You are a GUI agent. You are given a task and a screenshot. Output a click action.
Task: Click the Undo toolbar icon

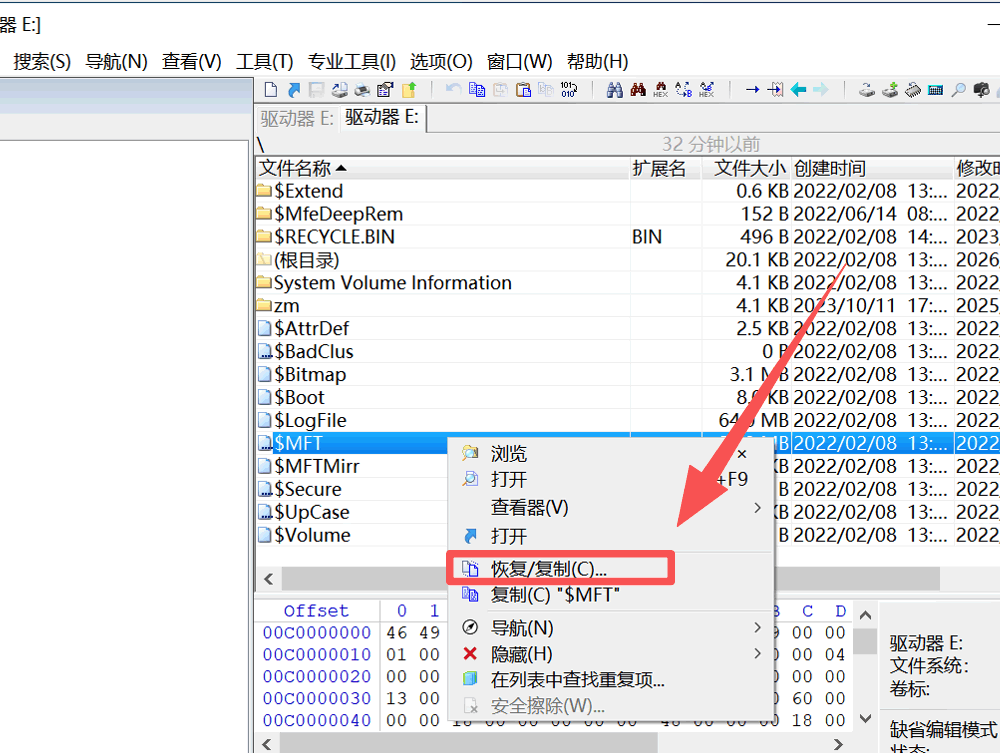[x=453, y=90]
